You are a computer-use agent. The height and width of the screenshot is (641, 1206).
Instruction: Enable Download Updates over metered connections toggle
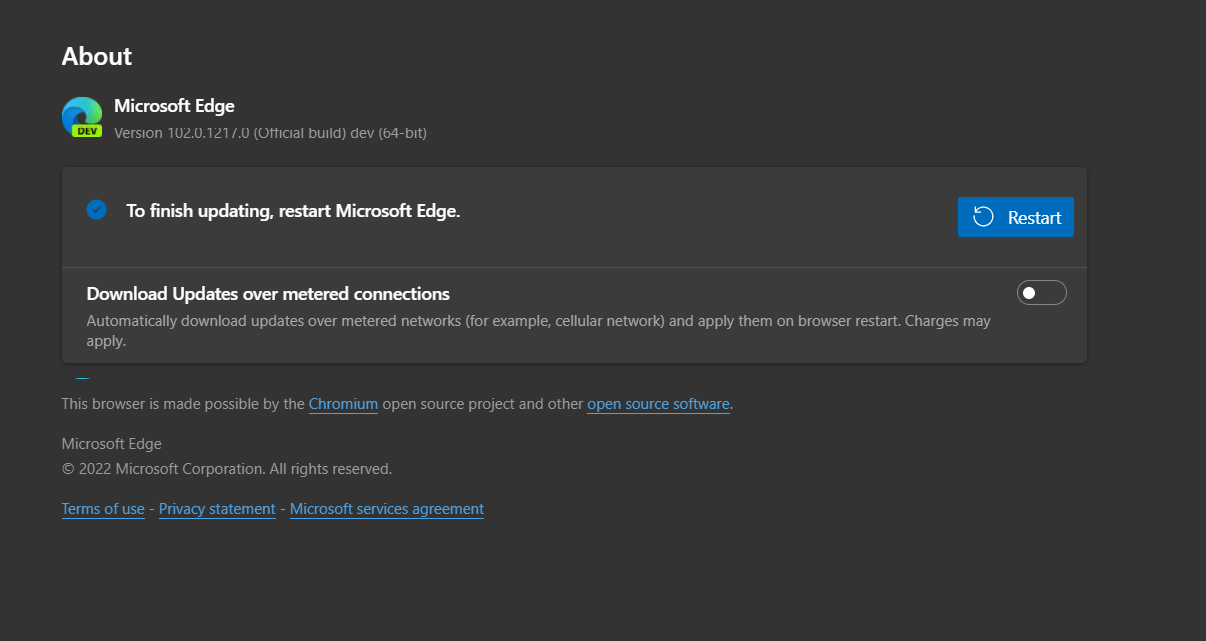1041,293
